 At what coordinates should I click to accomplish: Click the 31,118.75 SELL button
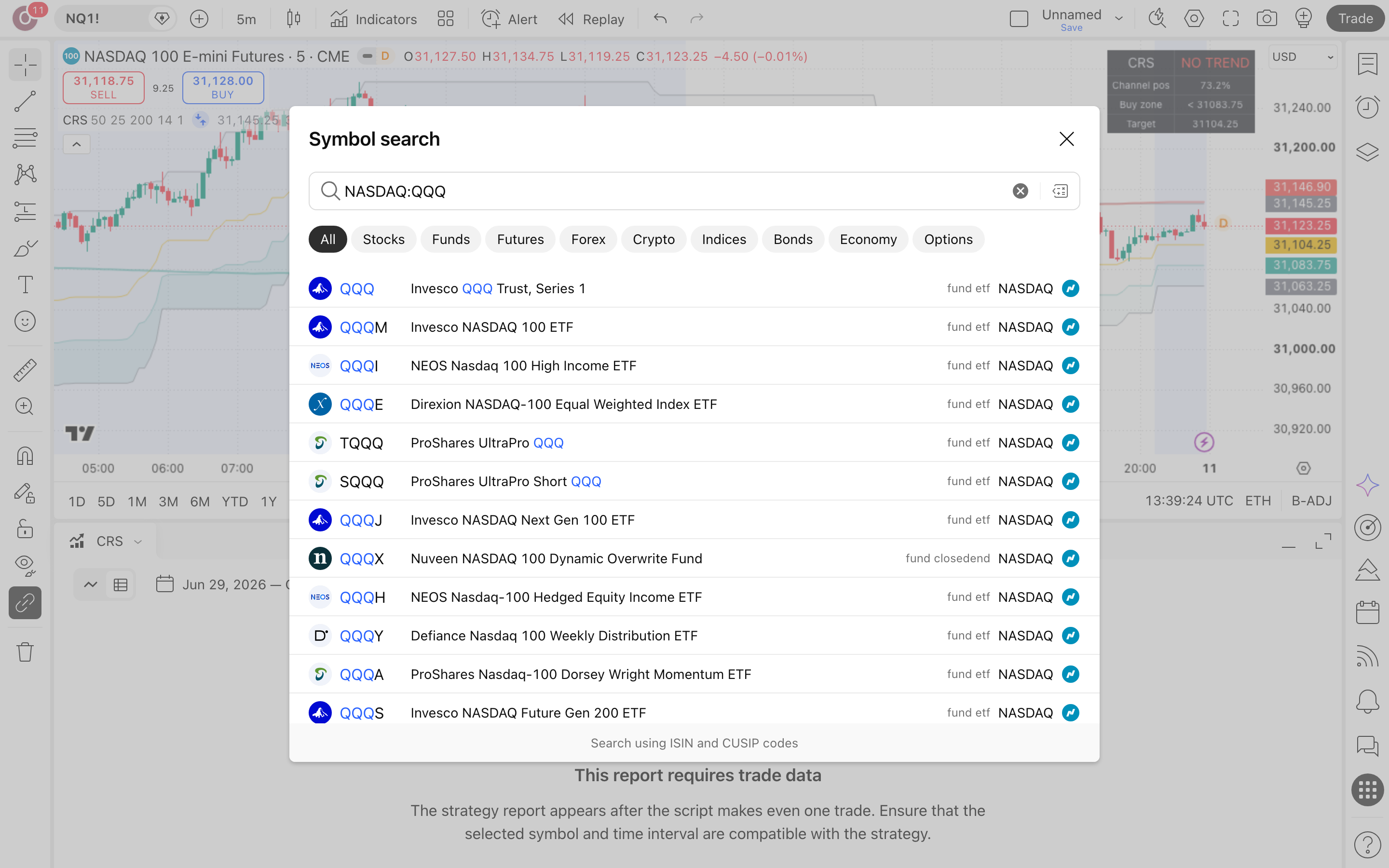click(103, 87)
